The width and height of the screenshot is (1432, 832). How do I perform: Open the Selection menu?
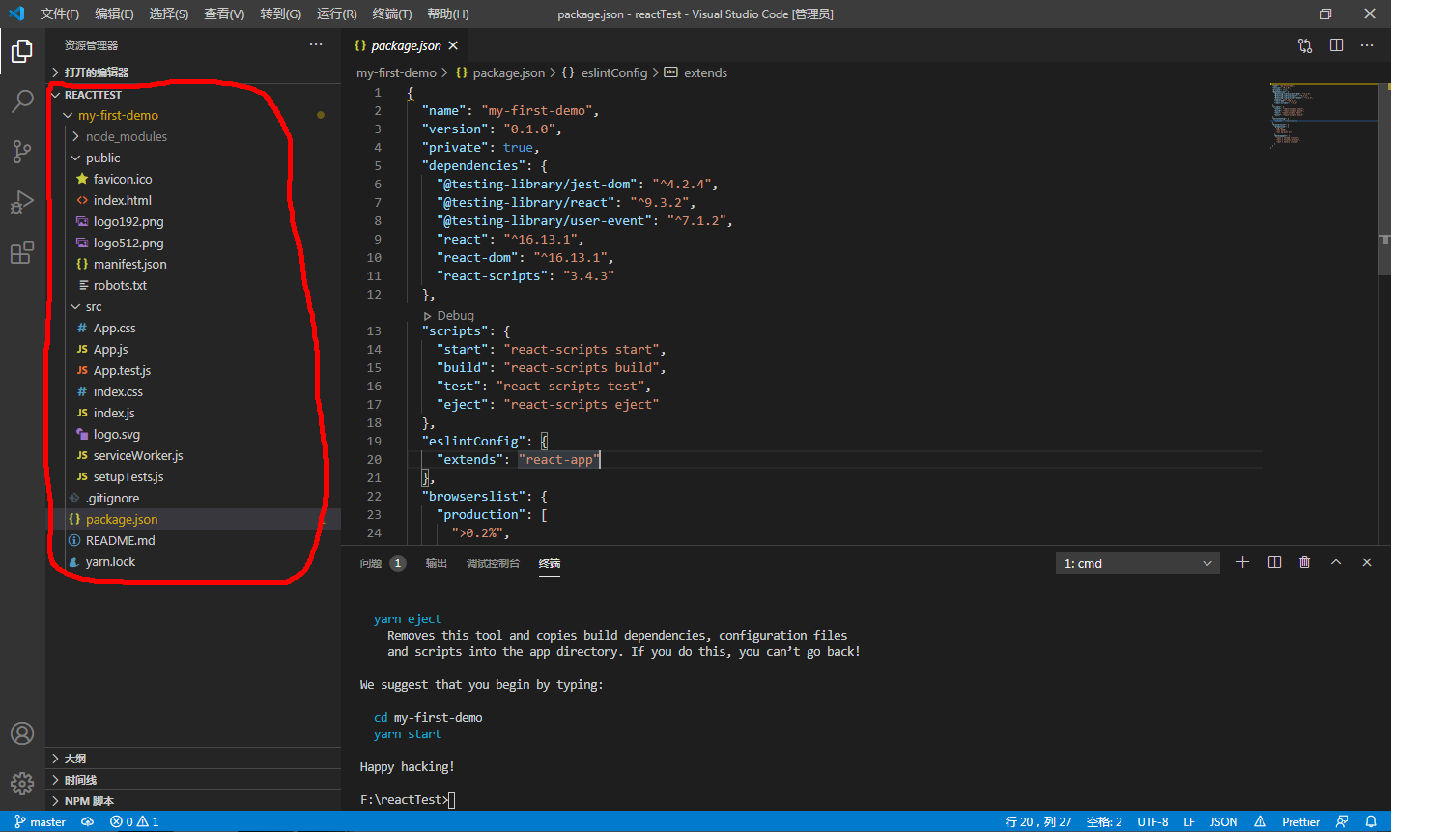coord(168,14)
